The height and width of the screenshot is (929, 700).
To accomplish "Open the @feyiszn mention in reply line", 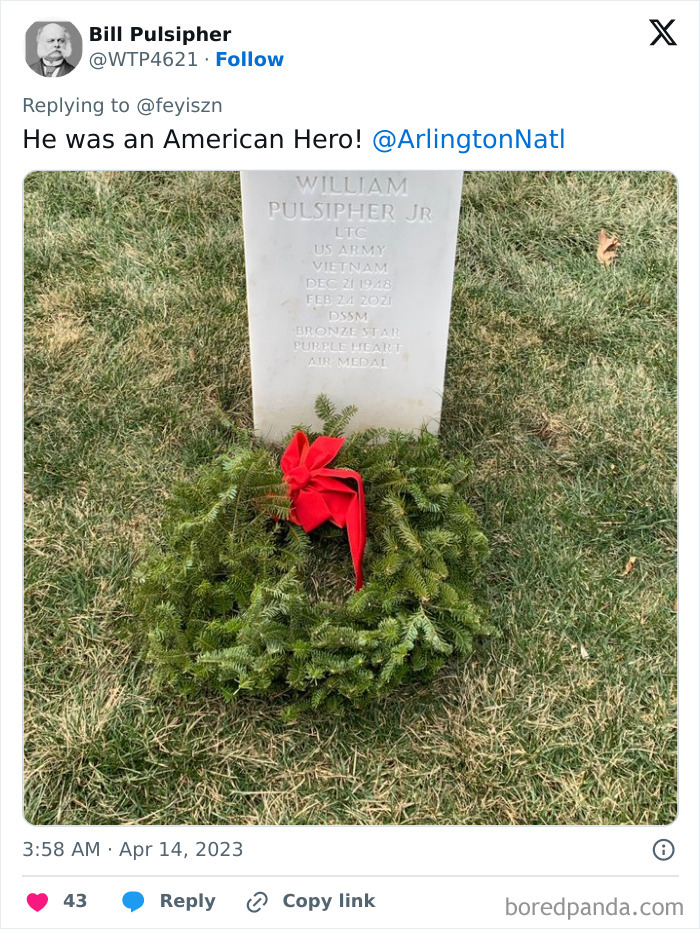I will point(180,105).
